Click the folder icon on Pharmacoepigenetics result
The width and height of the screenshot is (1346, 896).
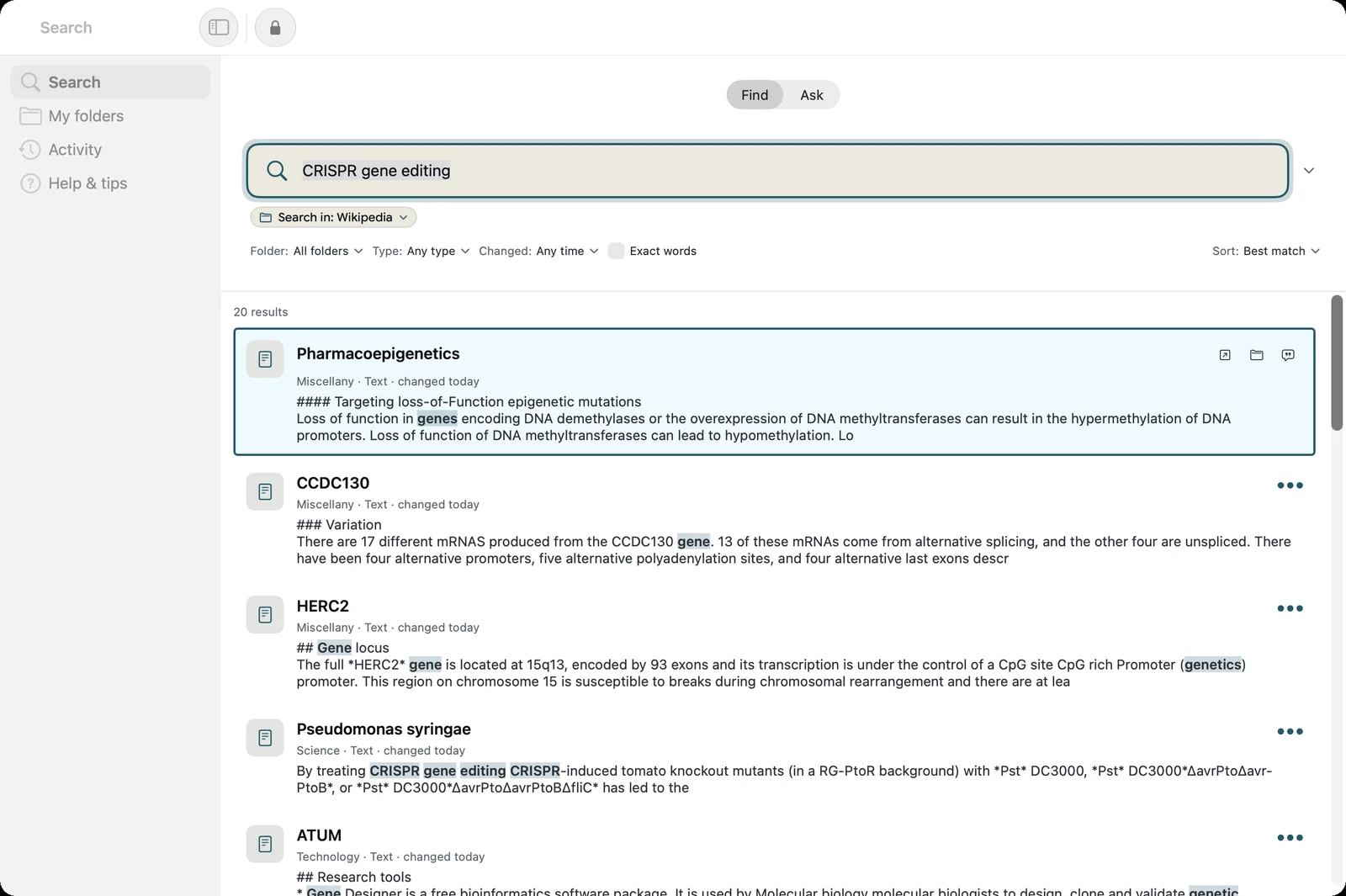(x=1257, y=355)
